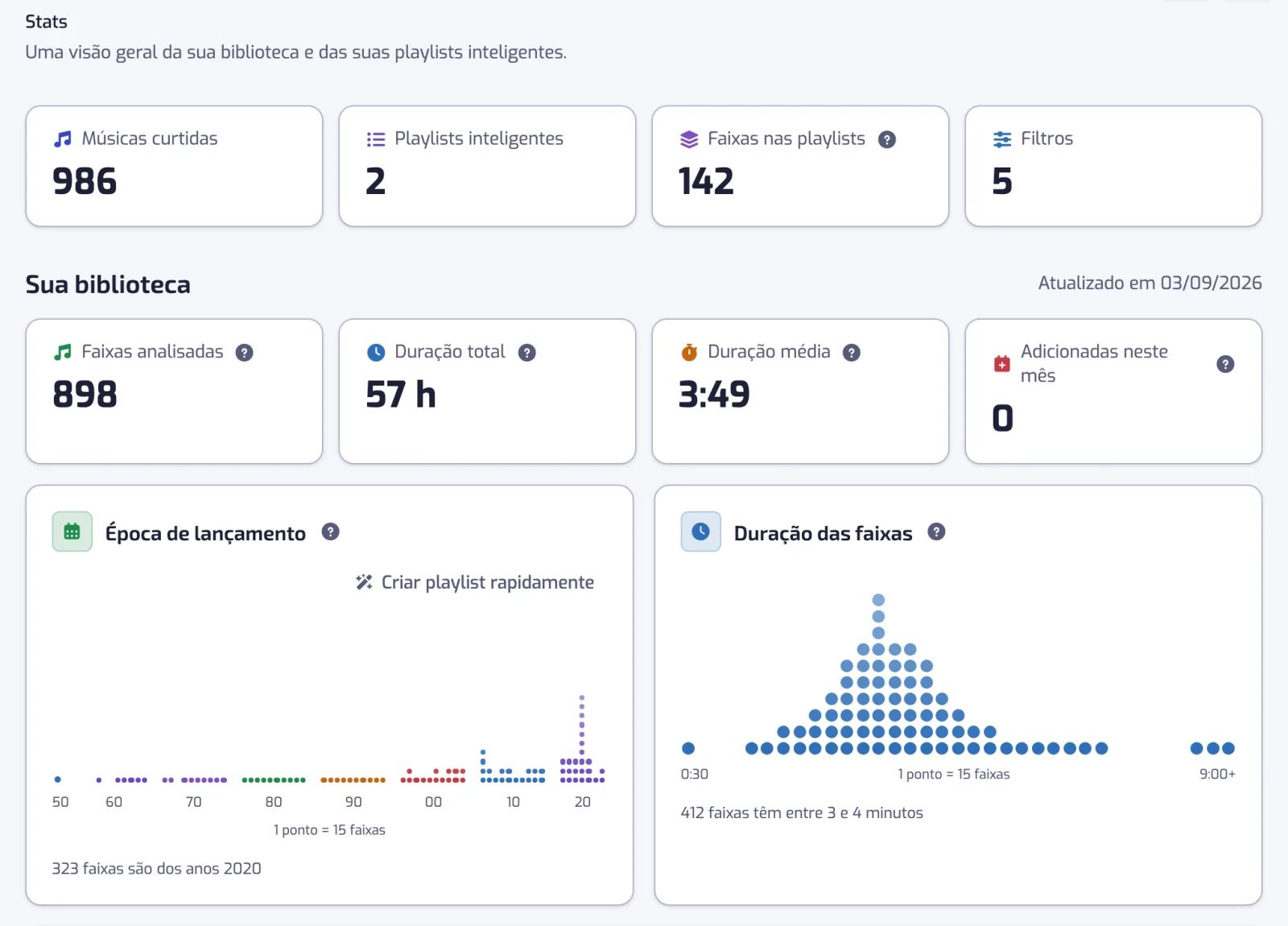The height and width of the screenshot is (926, 1288).
Task: Click the layers icon beside Faixas nas playlists
Action: click(x=689, y=139)
